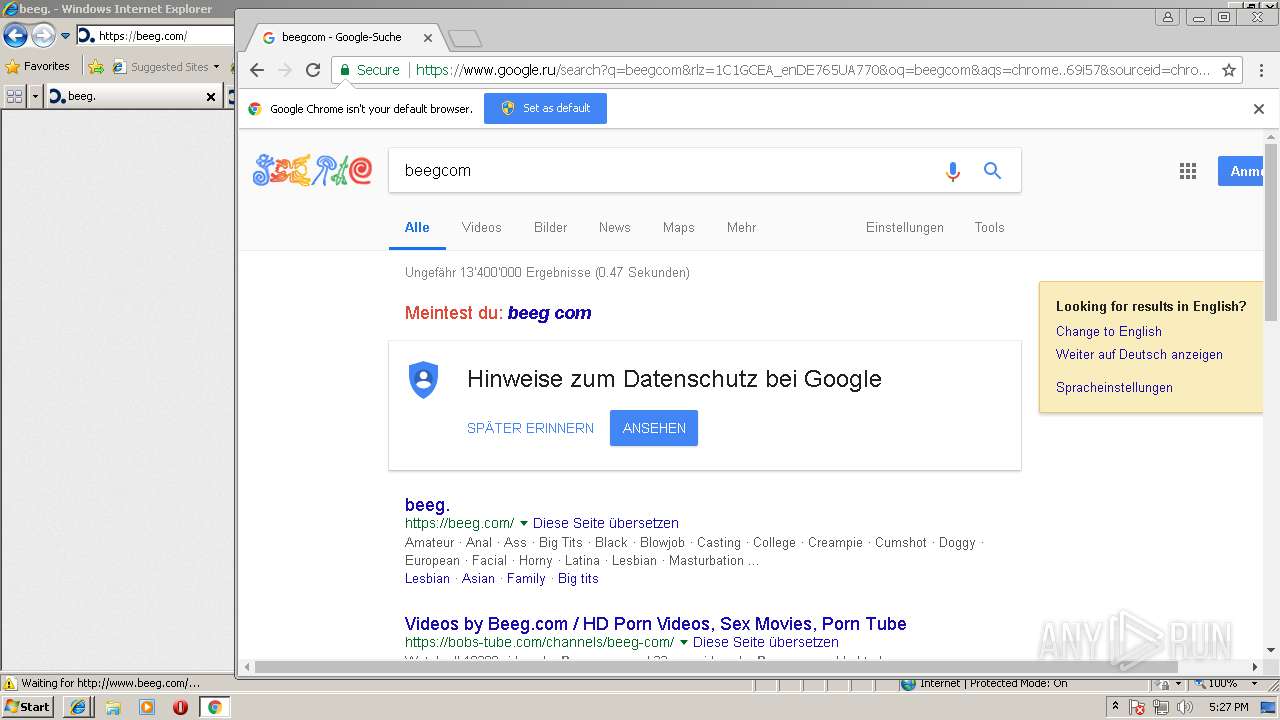1280x720 pixels.
Task: Open the search Tools option
Action: pos(990,228)
